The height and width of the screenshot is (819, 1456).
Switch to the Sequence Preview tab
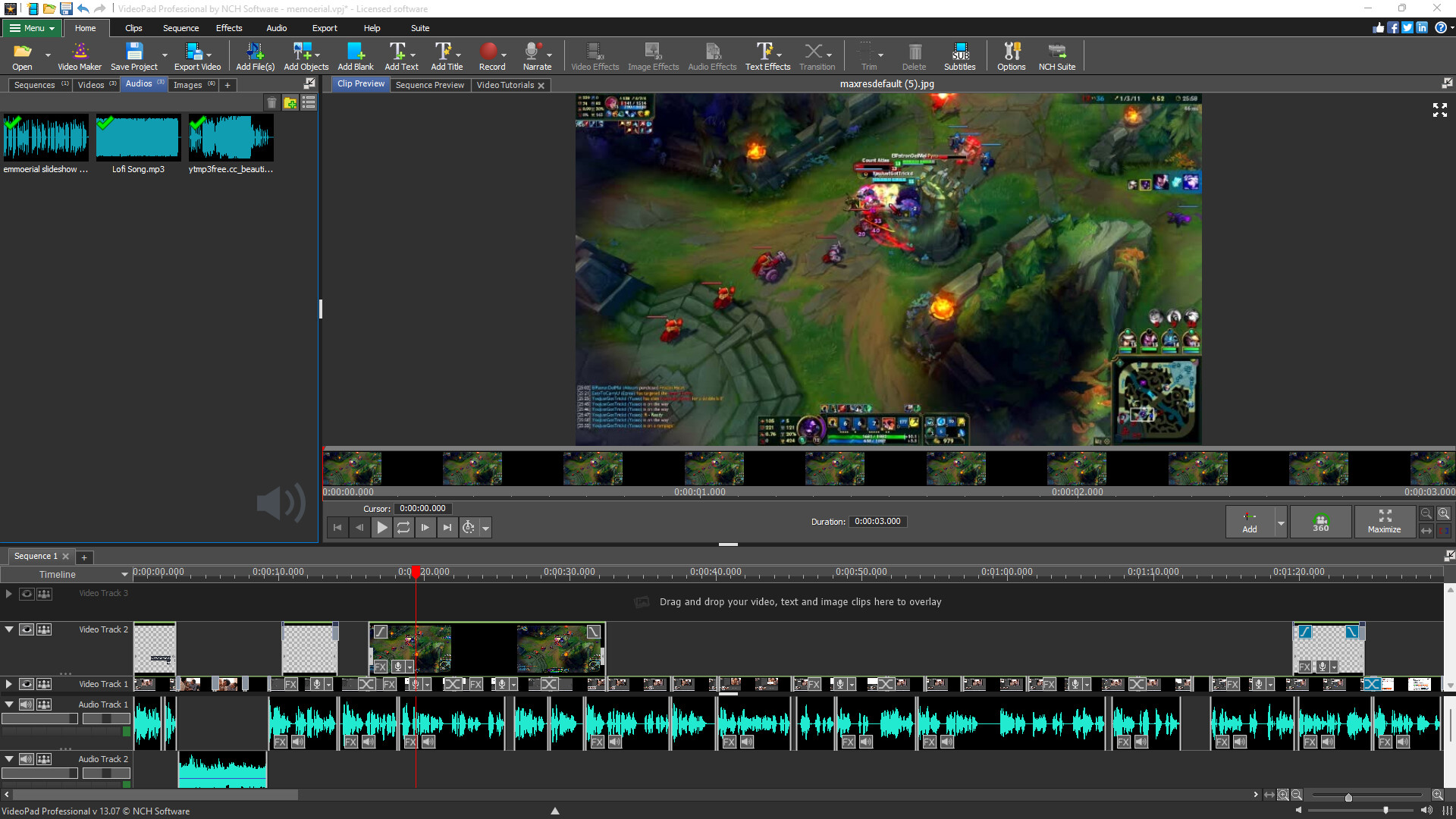429,85
